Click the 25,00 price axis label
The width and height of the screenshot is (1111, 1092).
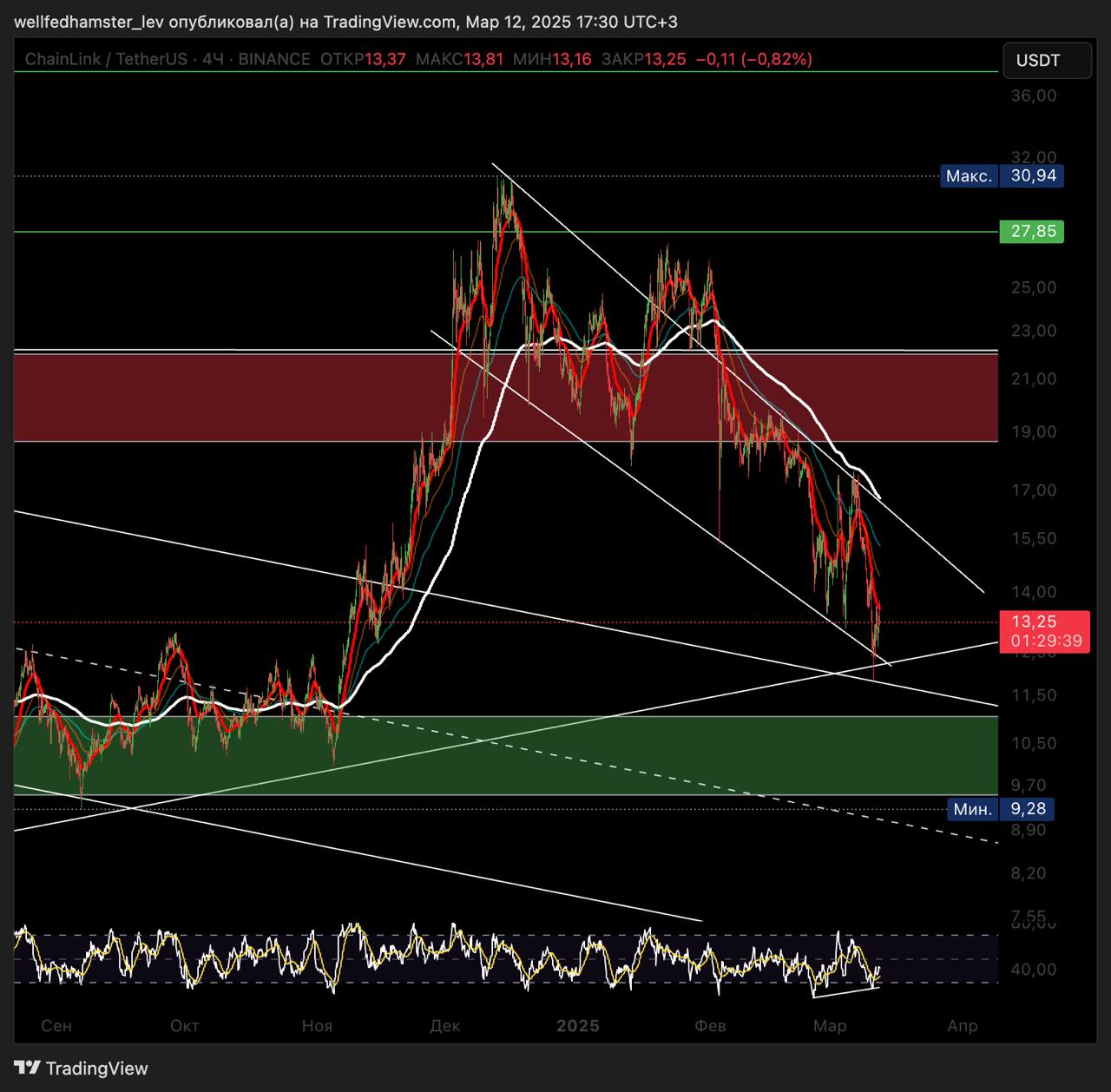(1034, 287)
